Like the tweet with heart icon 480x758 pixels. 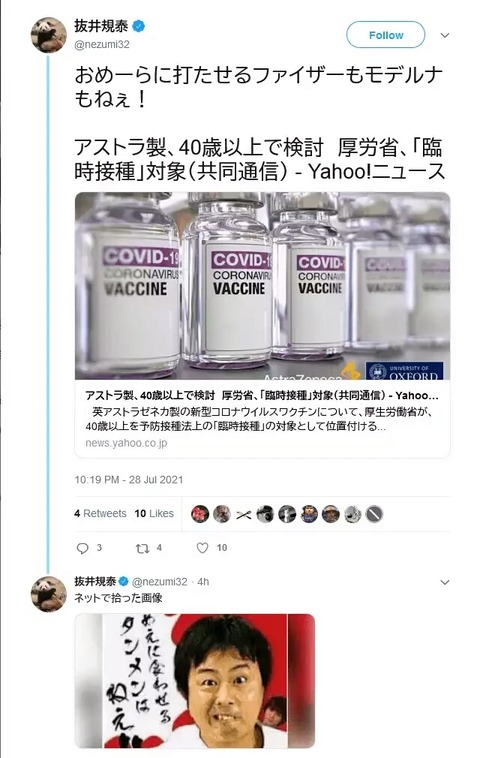click(x=203, y=548)
